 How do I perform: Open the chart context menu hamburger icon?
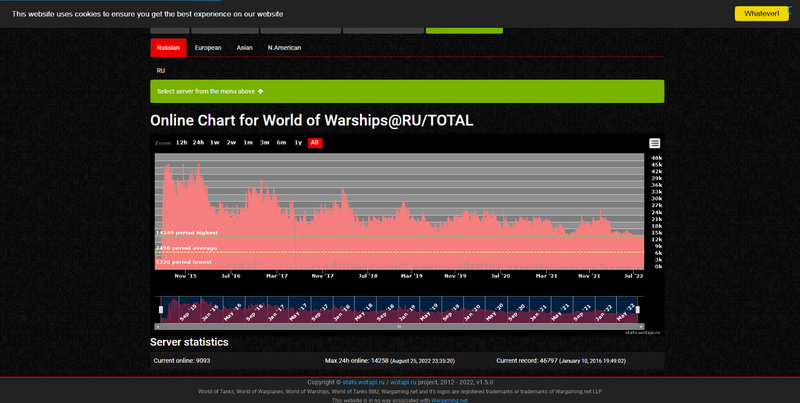coord(655,143)
